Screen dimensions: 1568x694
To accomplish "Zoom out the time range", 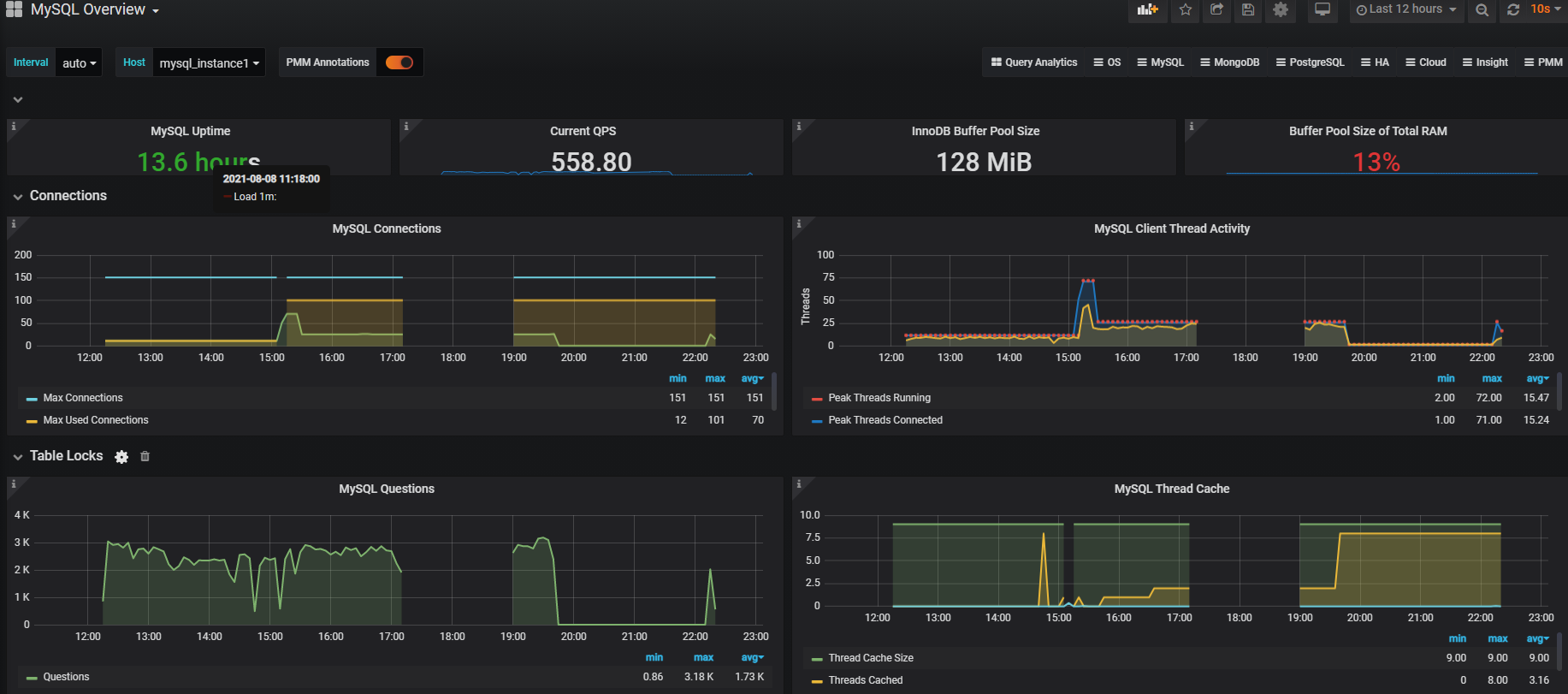I will pyautogui.click(x=1482, y=9).
